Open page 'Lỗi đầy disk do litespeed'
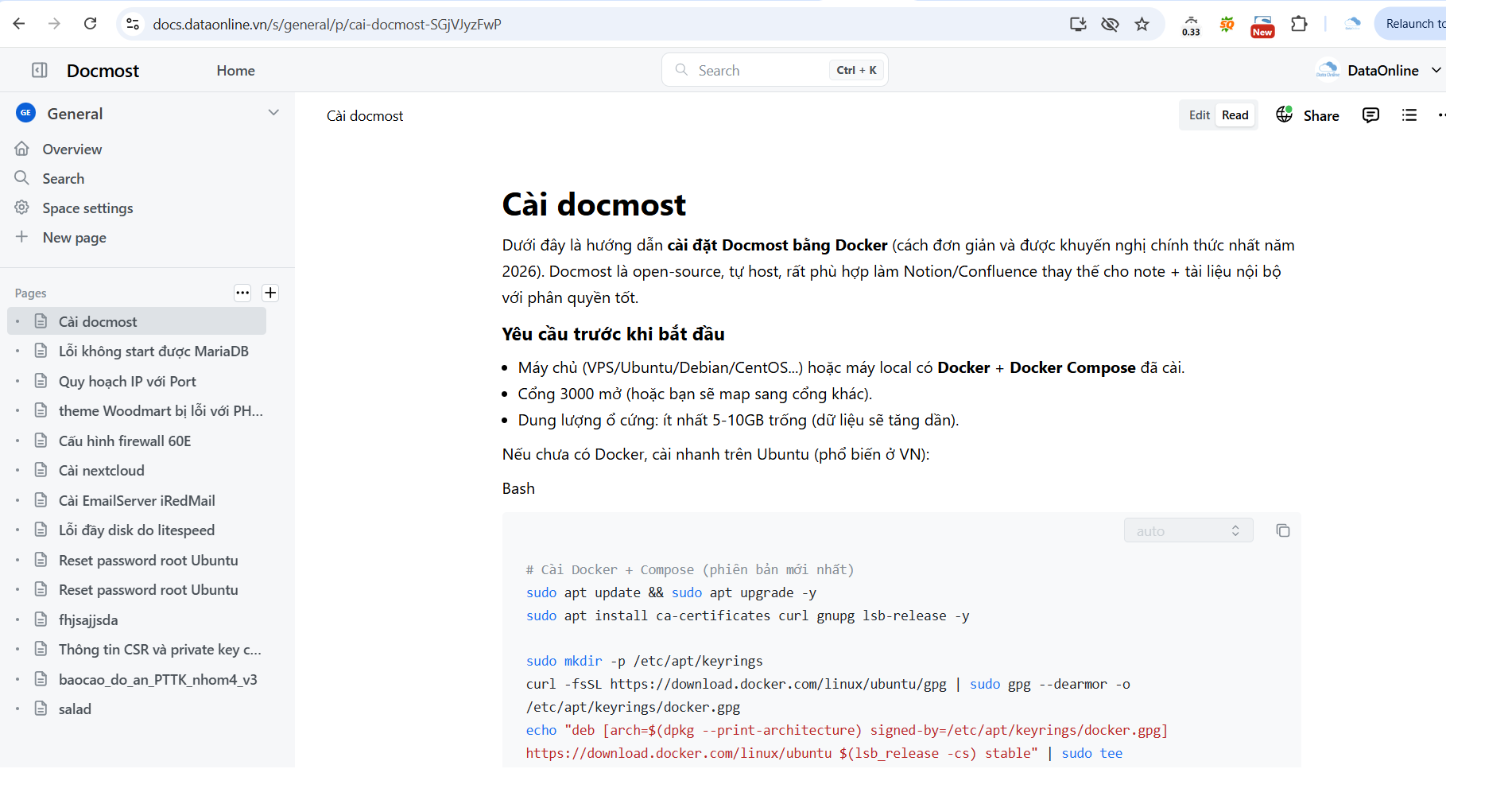The width and height of the screenshot is (1512, 800). coord(137,530)
